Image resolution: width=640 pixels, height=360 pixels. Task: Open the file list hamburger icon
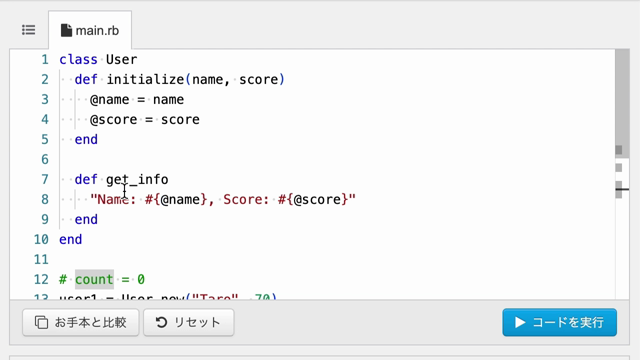(29, 30)
